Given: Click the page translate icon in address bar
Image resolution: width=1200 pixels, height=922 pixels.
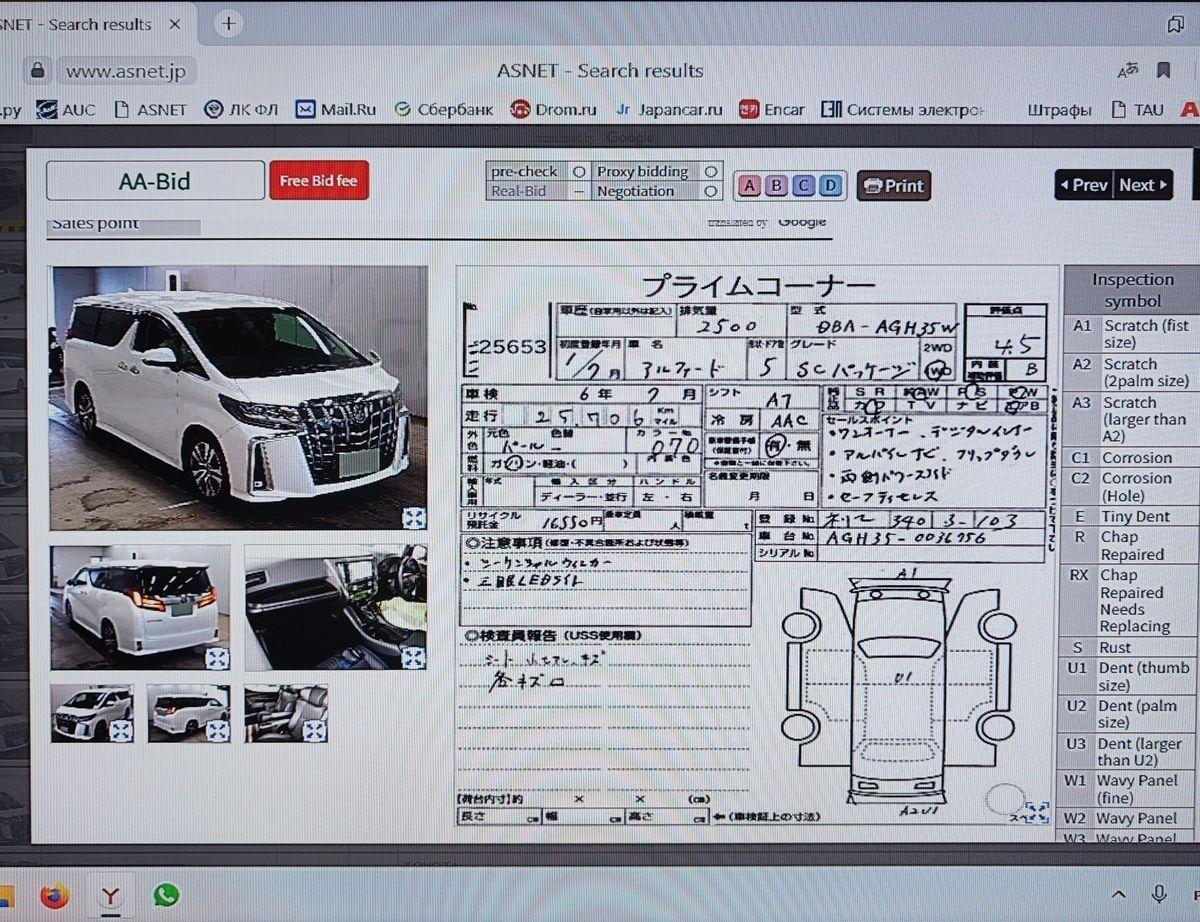Looking at the screenshot, I should 1128,70.
